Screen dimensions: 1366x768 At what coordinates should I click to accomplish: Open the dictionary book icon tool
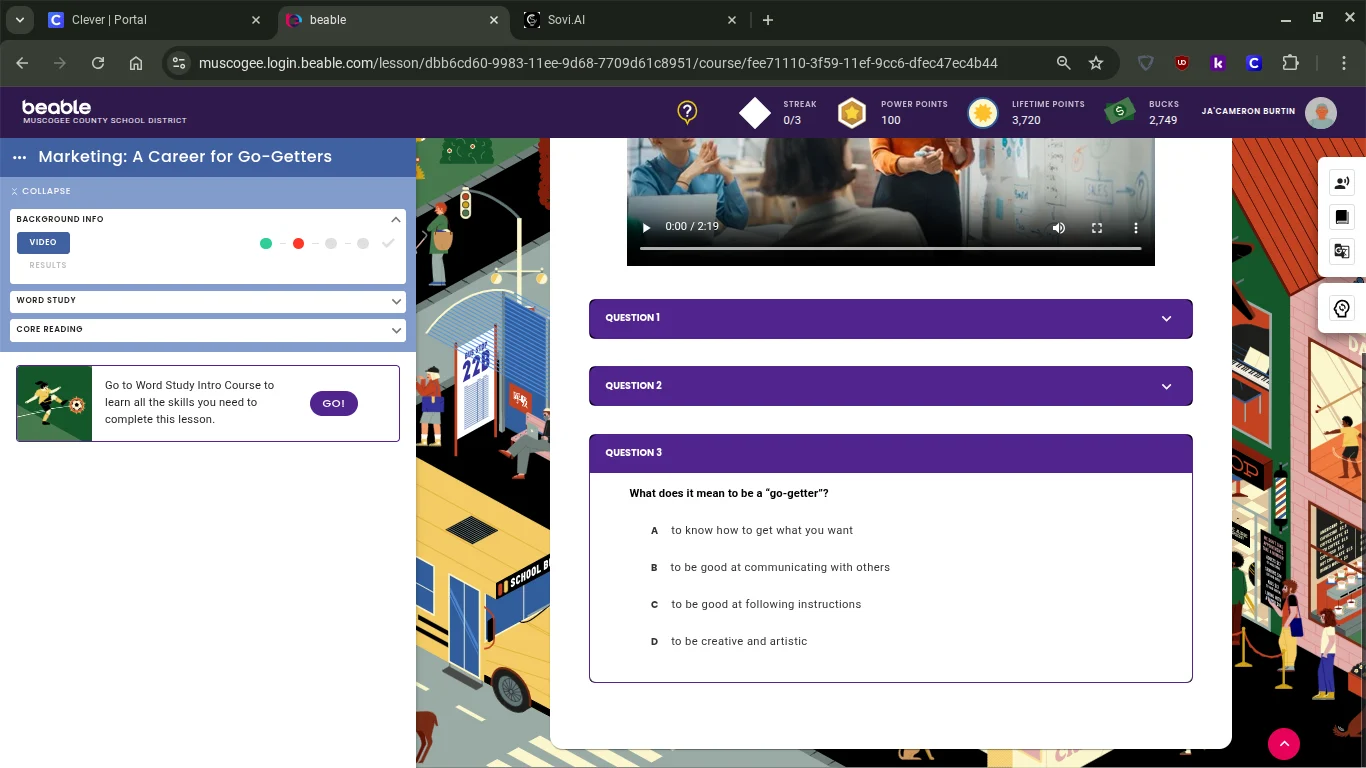(1342, 217)
